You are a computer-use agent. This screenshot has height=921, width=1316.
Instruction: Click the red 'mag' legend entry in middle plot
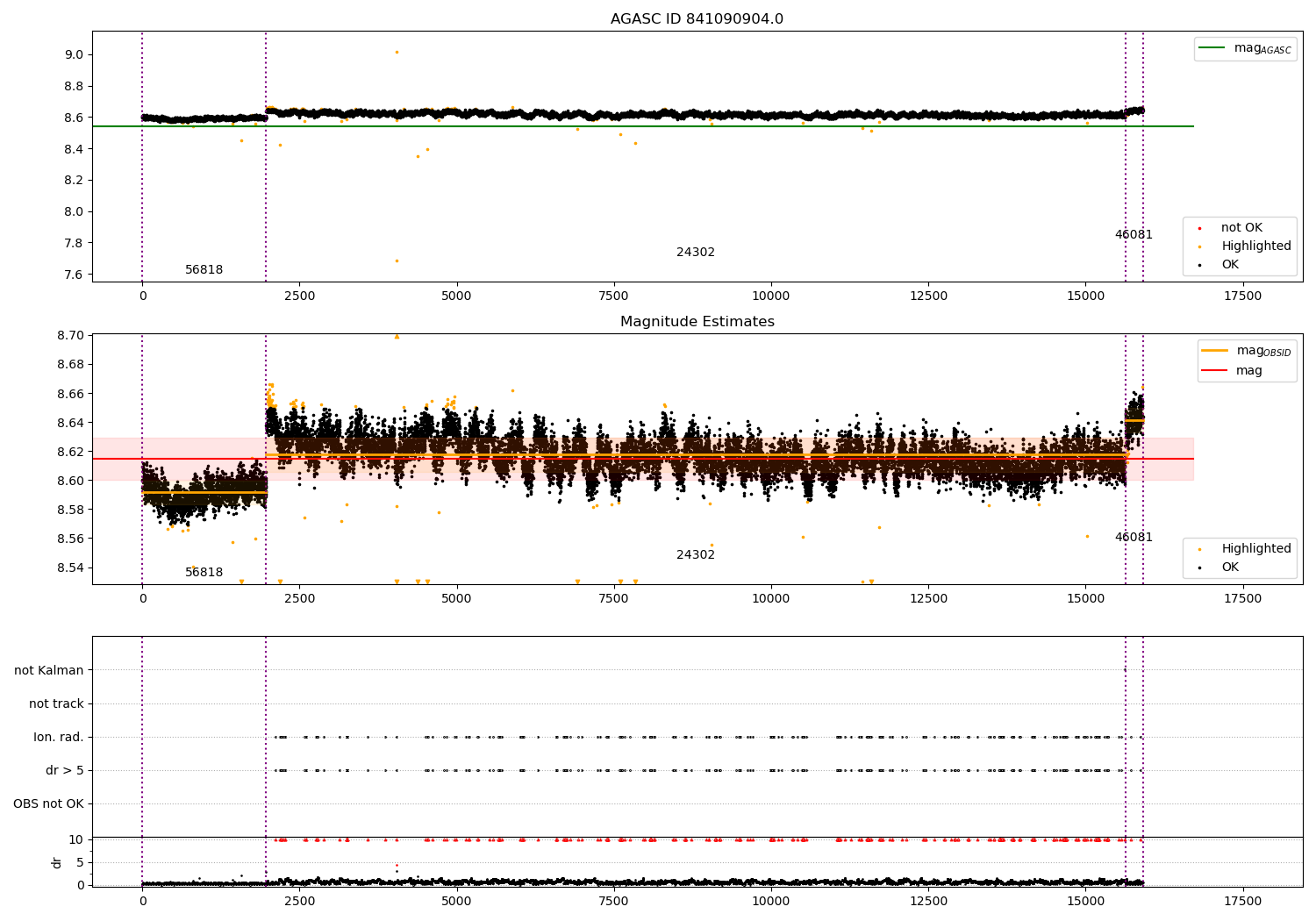pyautogui.click(x=1249, y=371)
